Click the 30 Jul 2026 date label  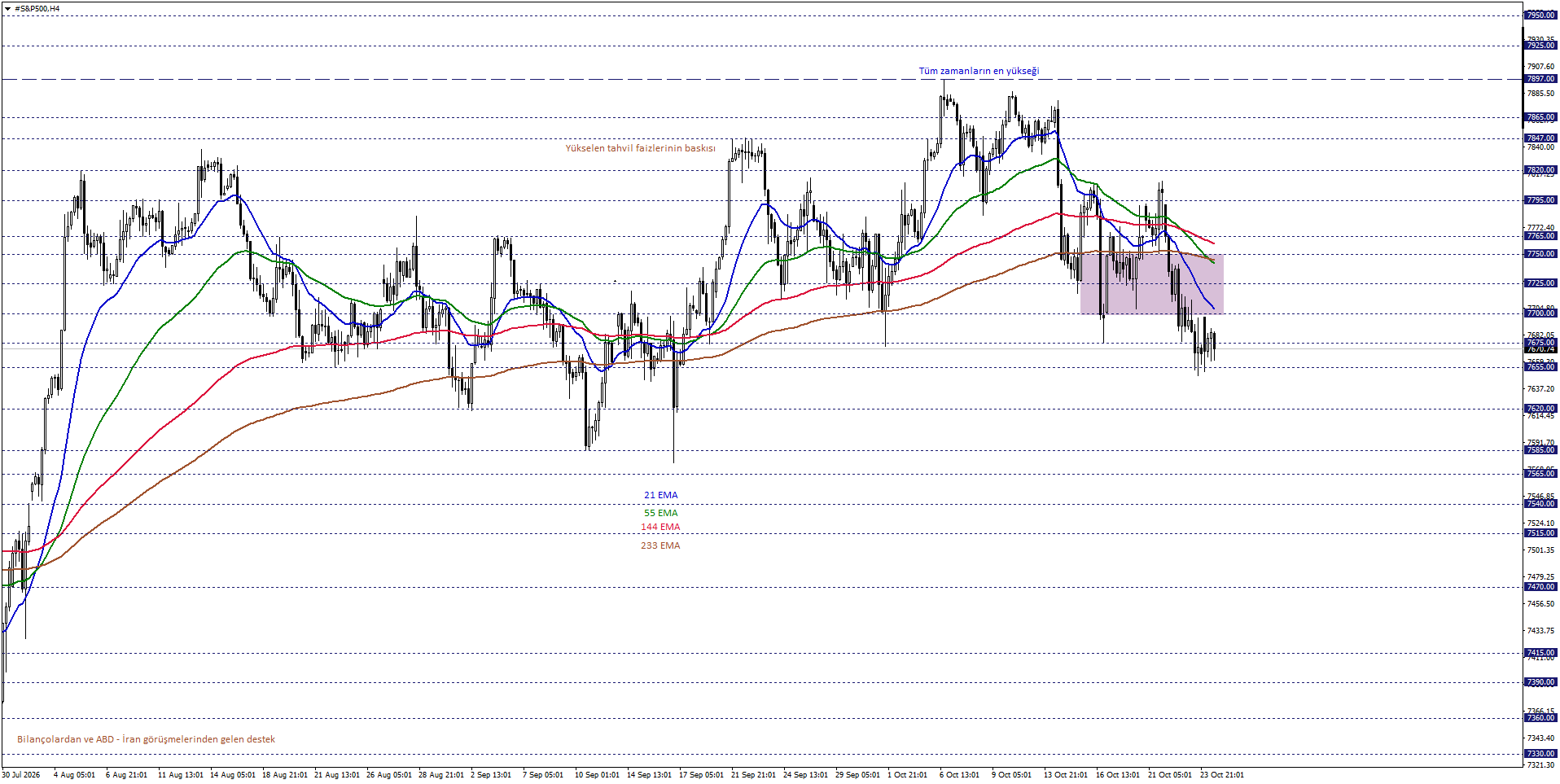[21, 775]
